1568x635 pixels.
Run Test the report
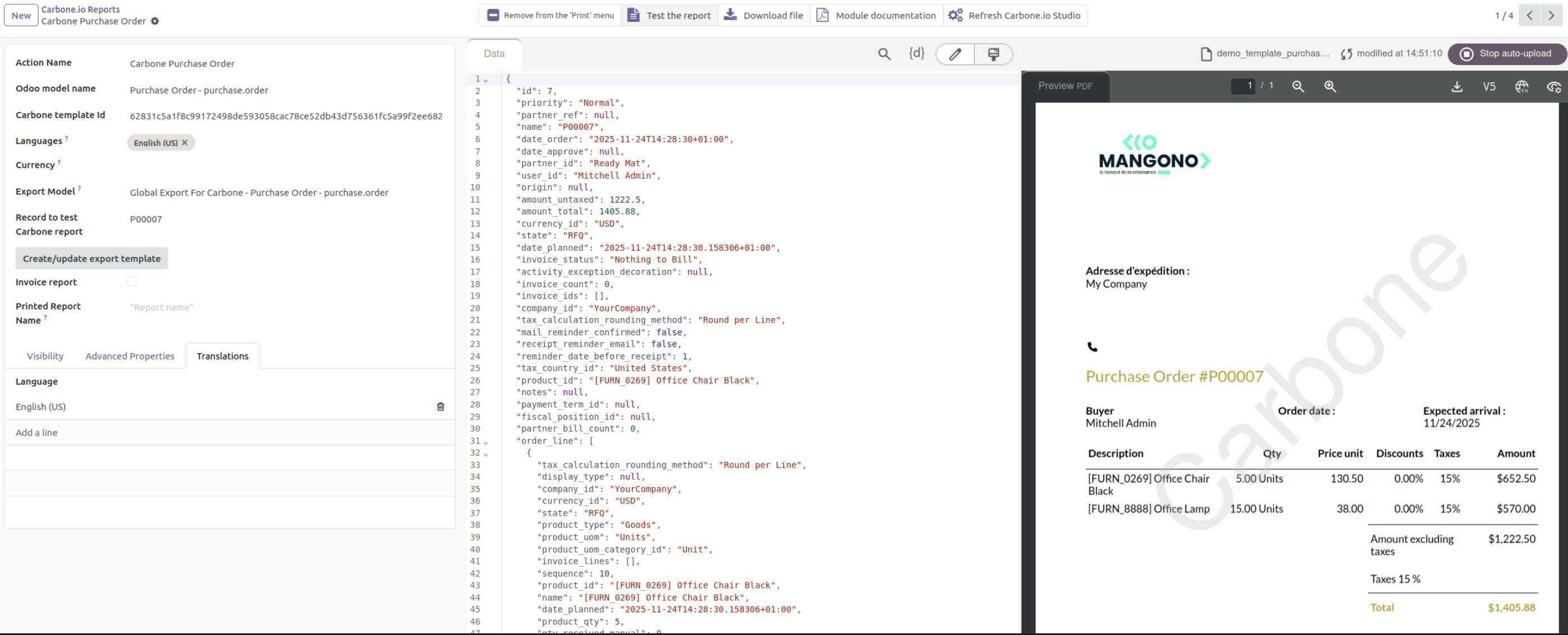[x=669, y=15]
